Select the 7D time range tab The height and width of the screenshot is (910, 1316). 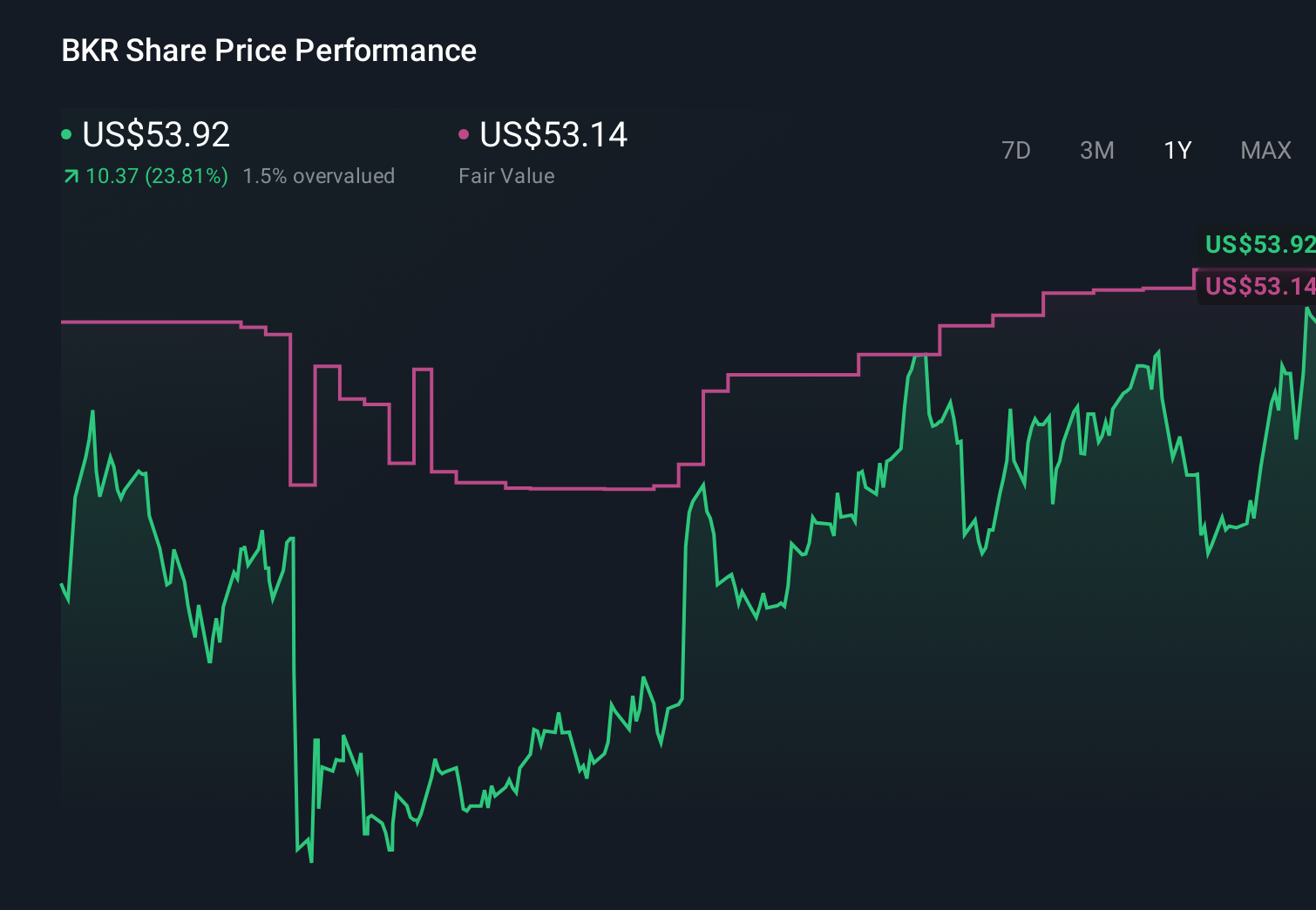click(x=1016, y=150)
